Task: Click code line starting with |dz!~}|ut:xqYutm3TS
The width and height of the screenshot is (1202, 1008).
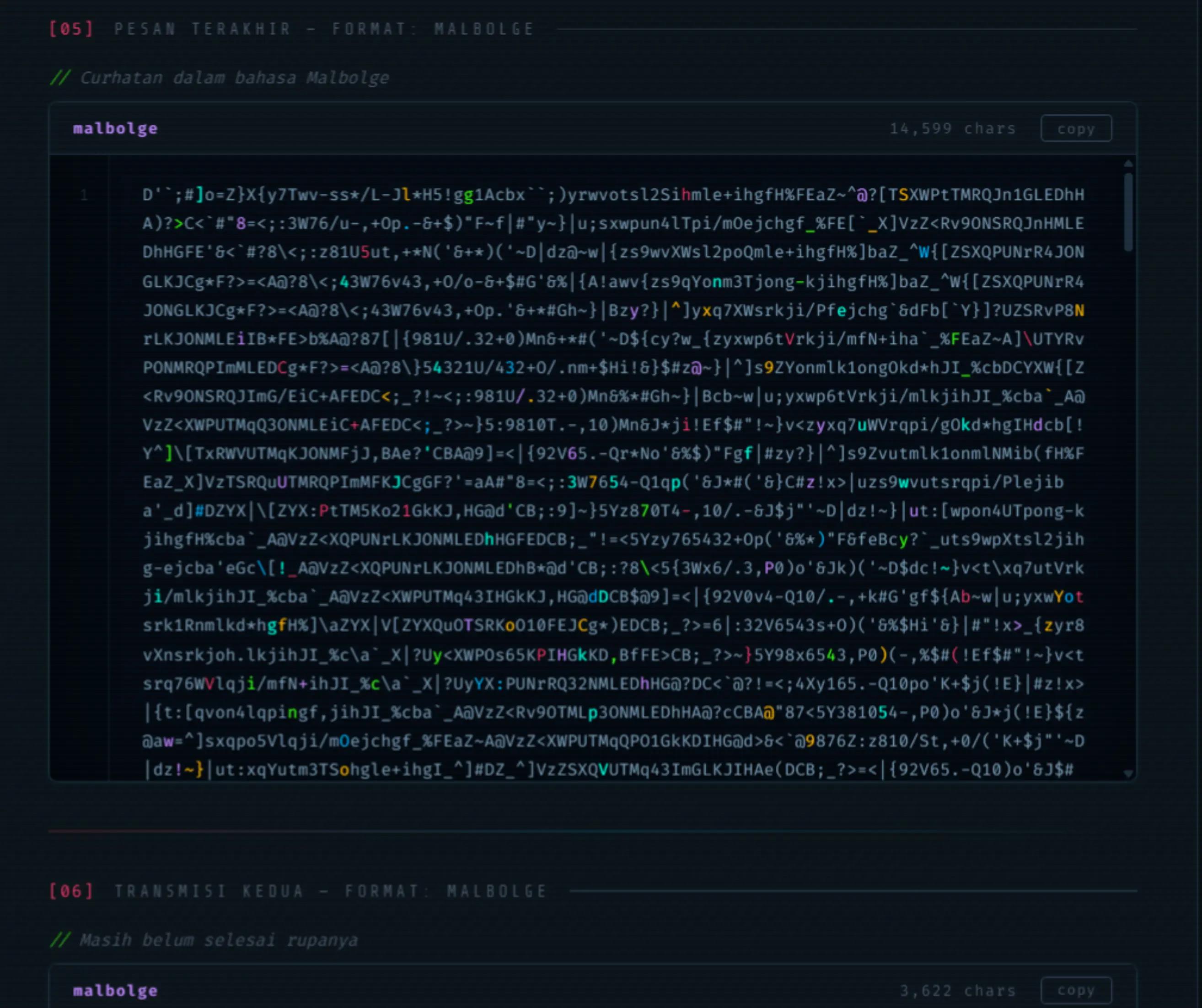Action: pos(608,769)
